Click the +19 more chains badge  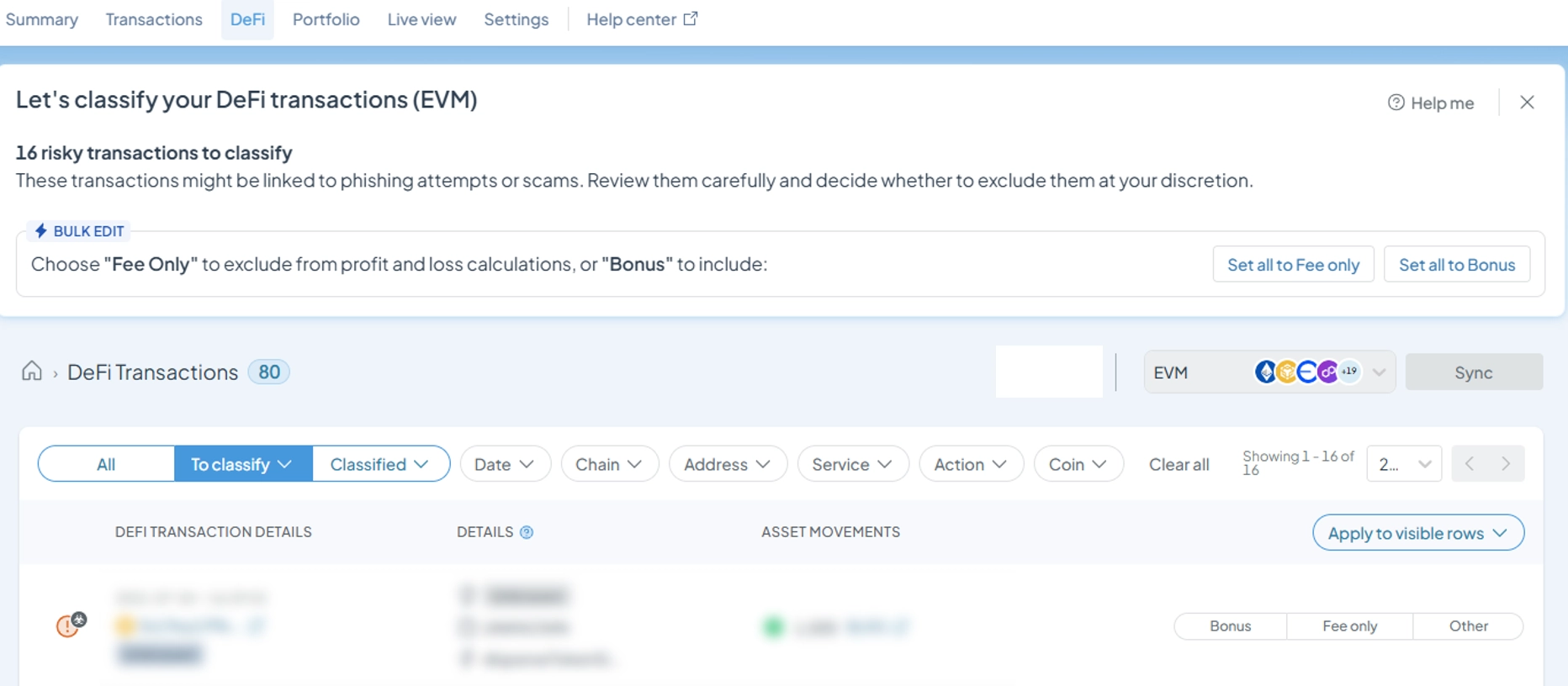(1349, 372)
